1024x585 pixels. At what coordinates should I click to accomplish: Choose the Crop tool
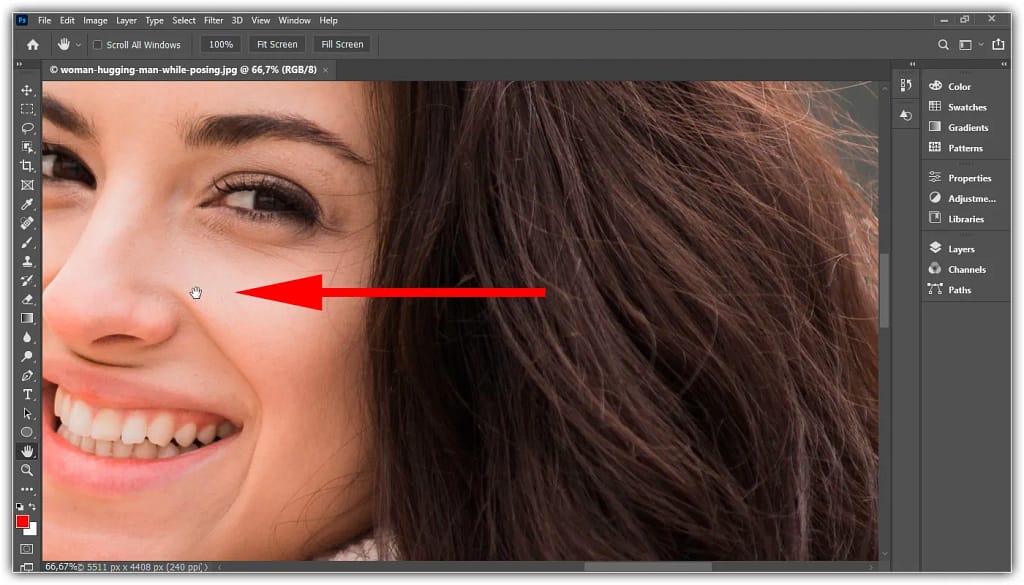pos(27,166)
